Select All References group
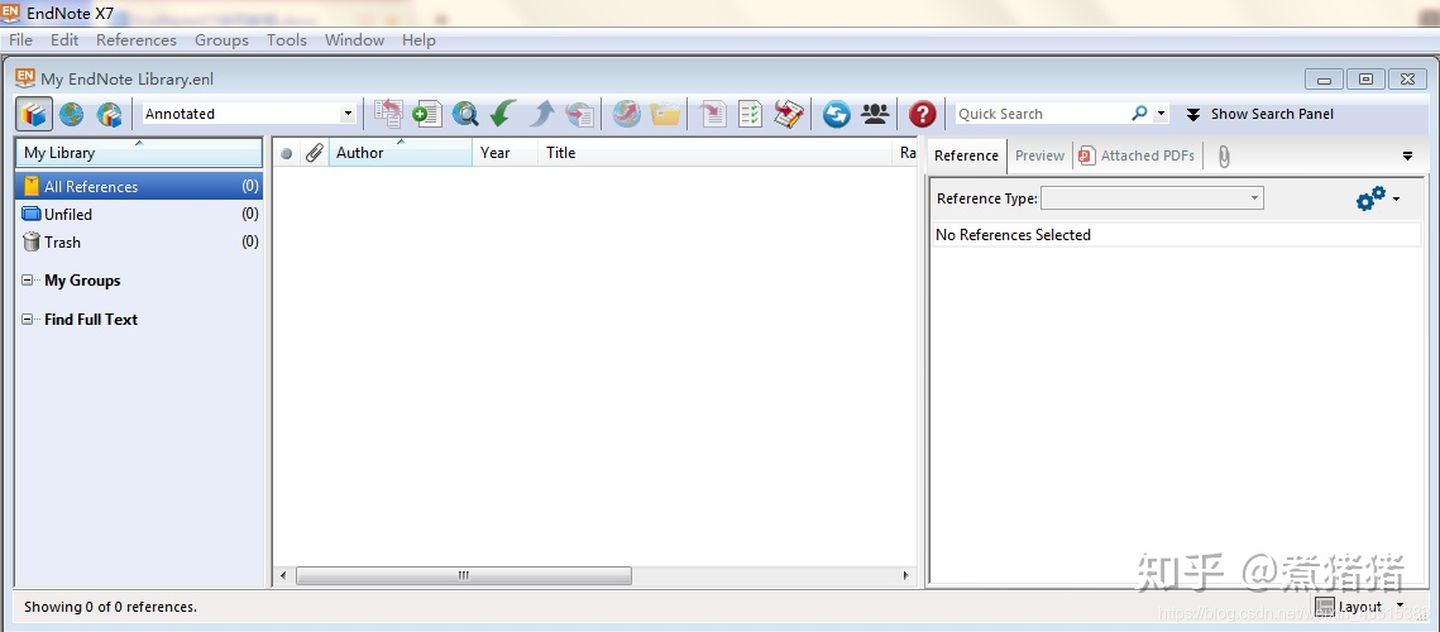Viewport: 1440px width, 632px height. [139, 186]
